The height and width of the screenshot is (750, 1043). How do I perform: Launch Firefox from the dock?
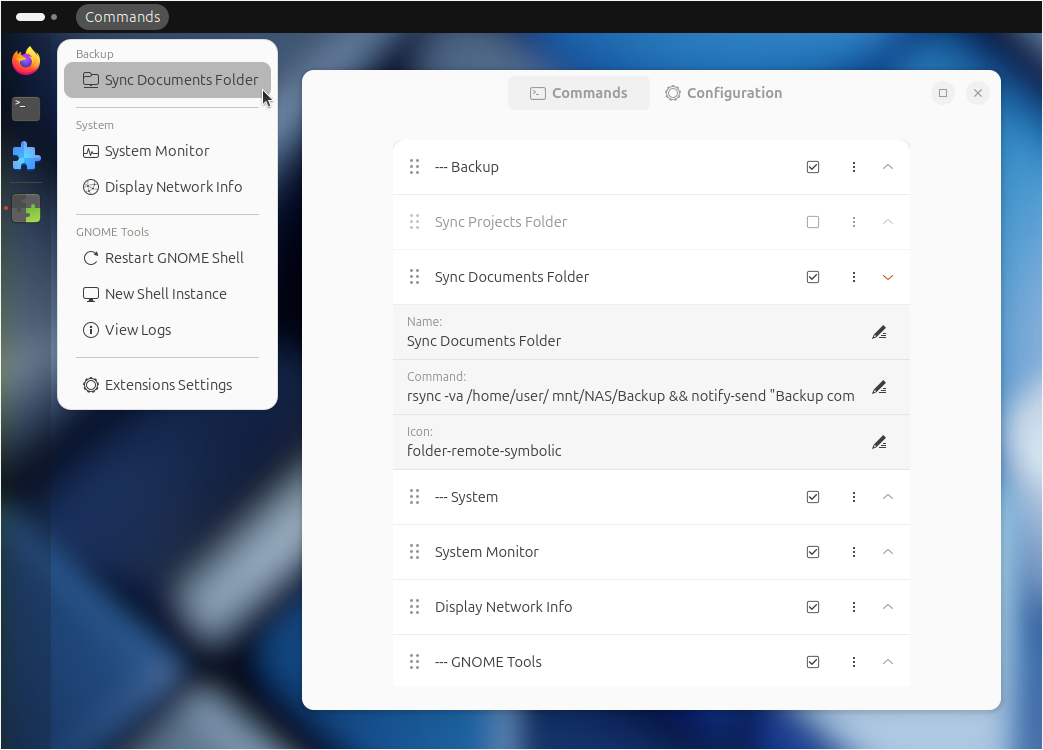click(25, 60)
